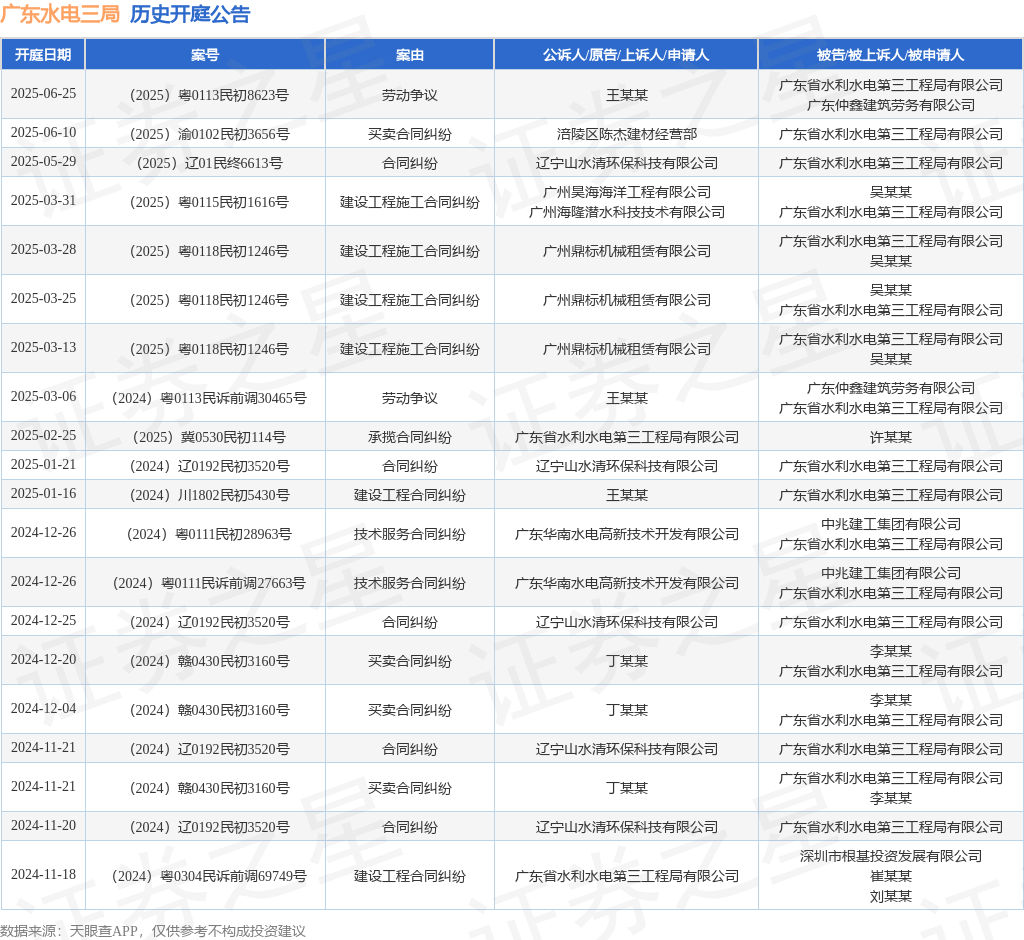
Task: Click the 案号 column header
Action: 205,55
